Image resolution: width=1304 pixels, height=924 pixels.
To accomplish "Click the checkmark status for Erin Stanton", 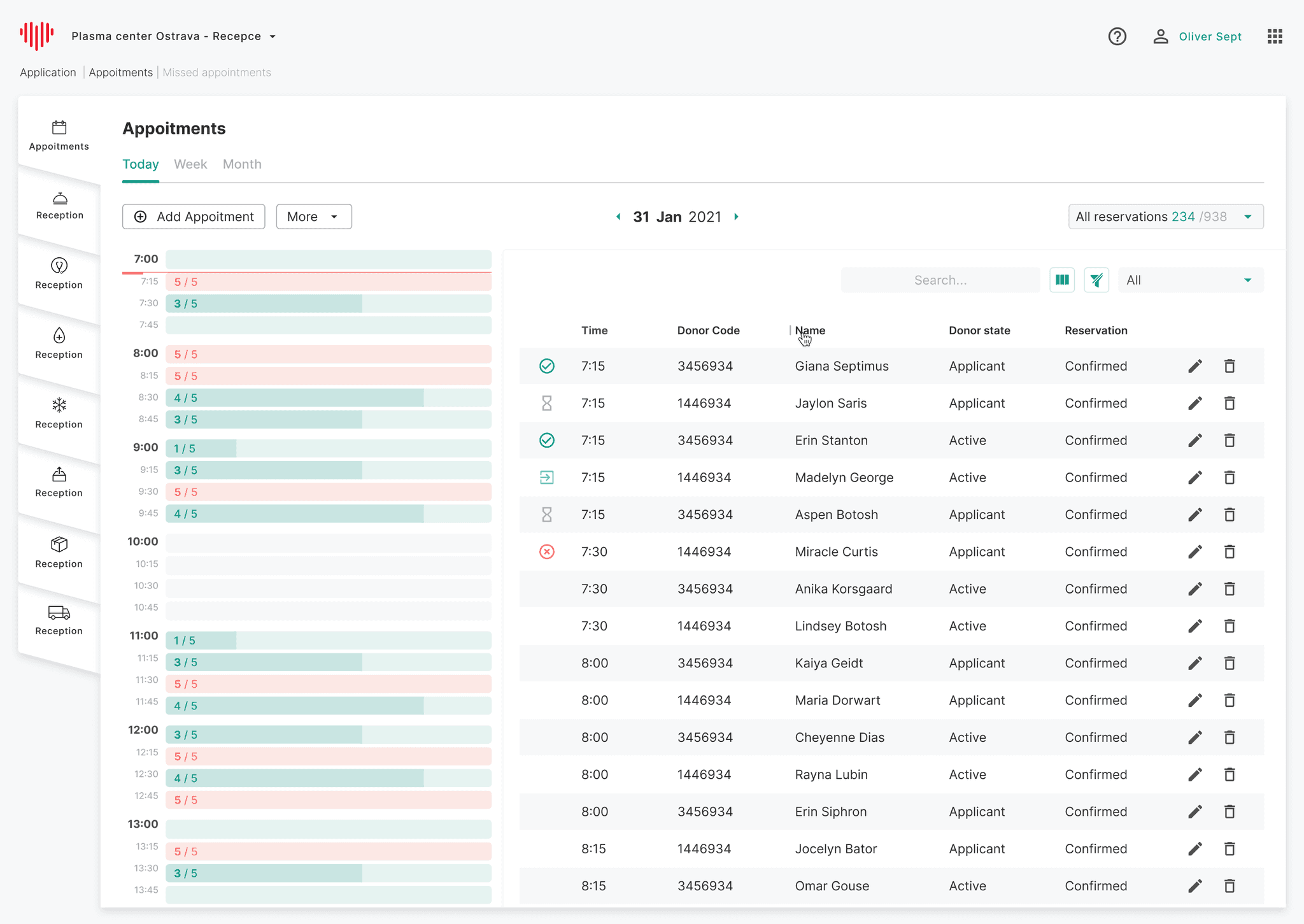I will [x=546, y=440].
